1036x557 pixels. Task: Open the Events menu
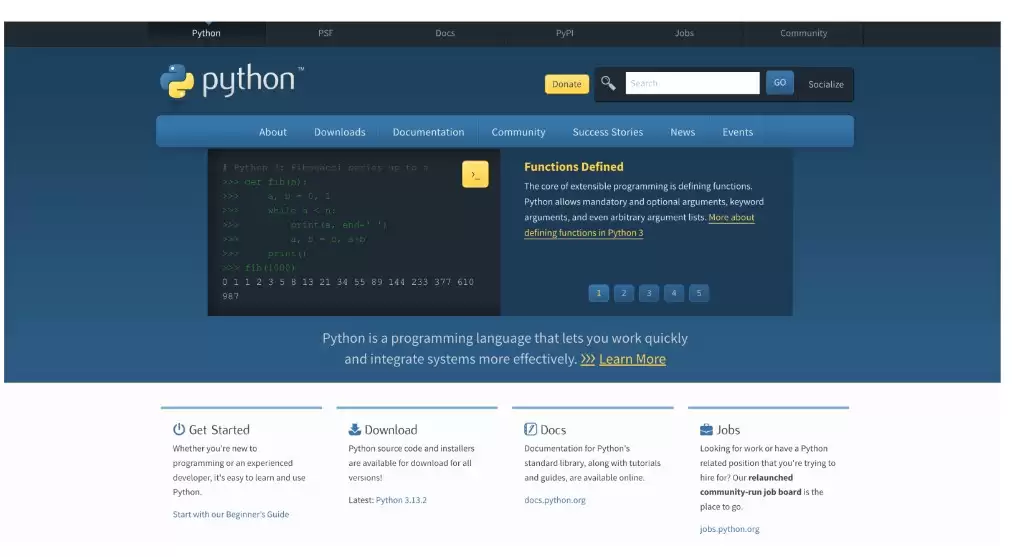tap(737, 132)
